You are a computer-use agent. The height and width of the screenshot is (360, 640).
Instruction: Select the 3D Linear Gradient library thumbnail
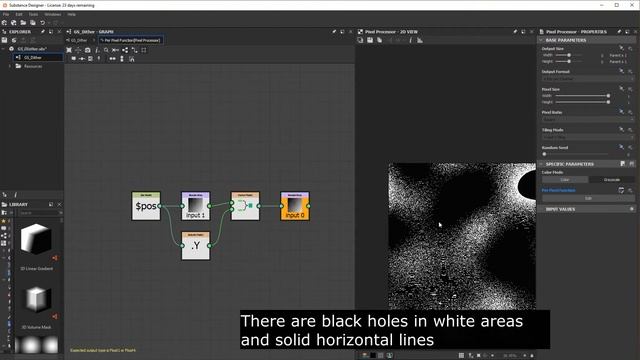pyautogui.click(x=36, y=239)
